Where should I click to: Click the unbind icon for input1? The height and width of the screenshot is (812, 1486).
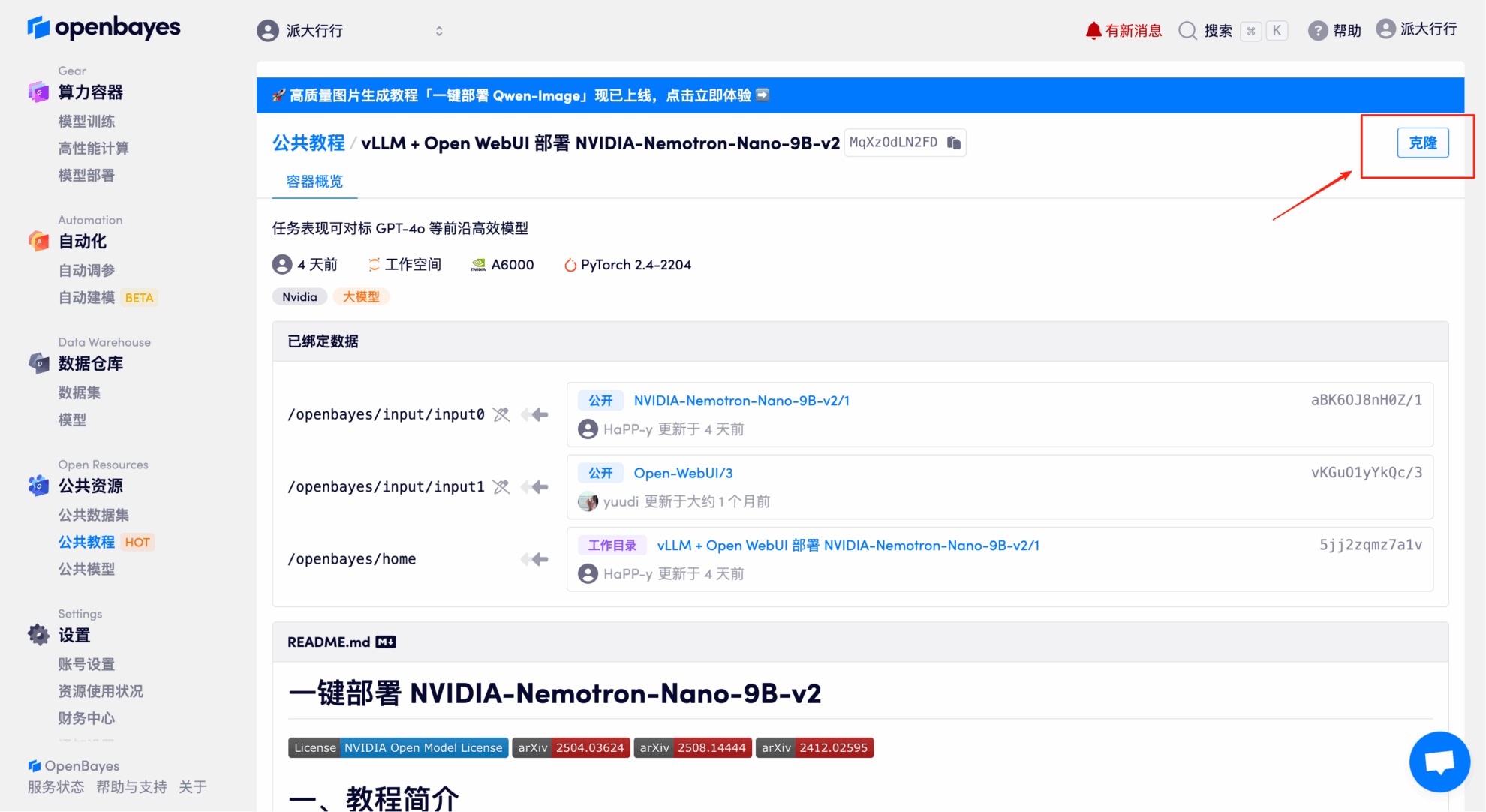click(501, 487)
